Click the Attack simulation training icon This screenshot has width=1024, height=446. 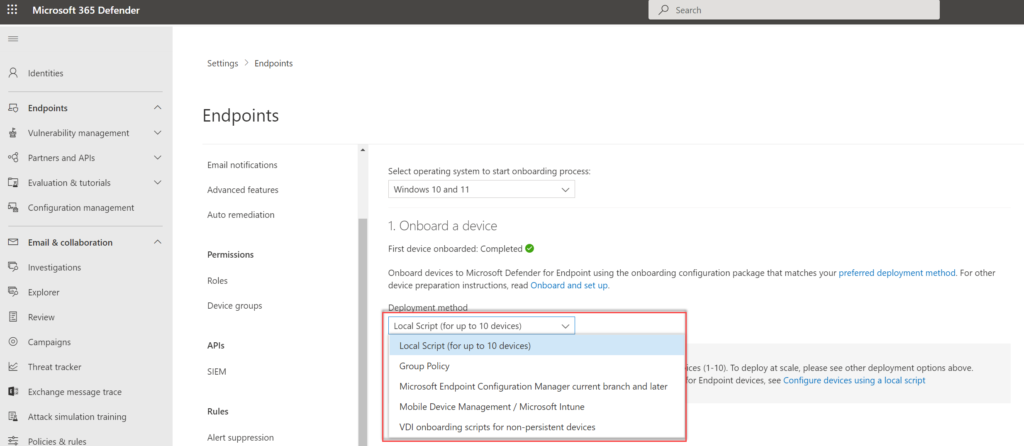pos(12,417)
